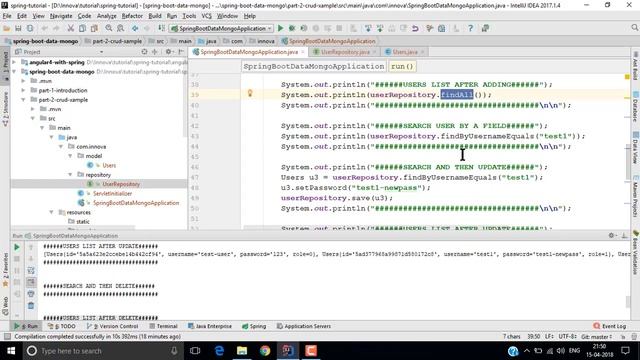The height and width of the screenshot is (360, 640).
Task: Collapse the spring-boot-data-mongo module
Action: coord(14,72)
